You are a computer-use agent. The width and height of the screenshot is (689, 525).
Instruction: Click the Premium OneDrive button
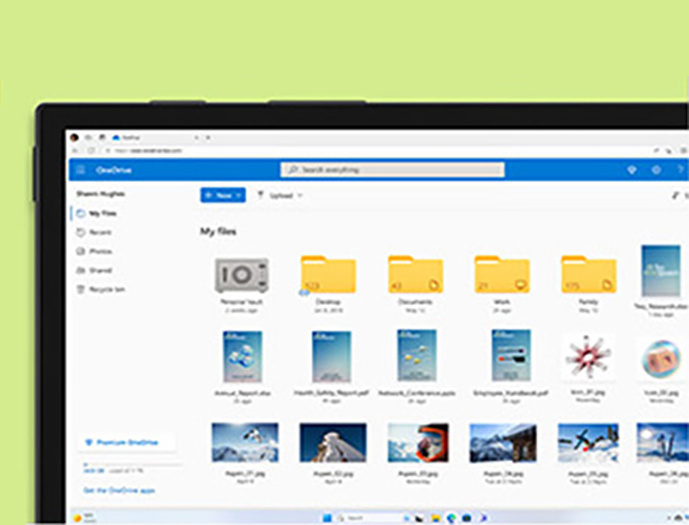coord(125,441)
